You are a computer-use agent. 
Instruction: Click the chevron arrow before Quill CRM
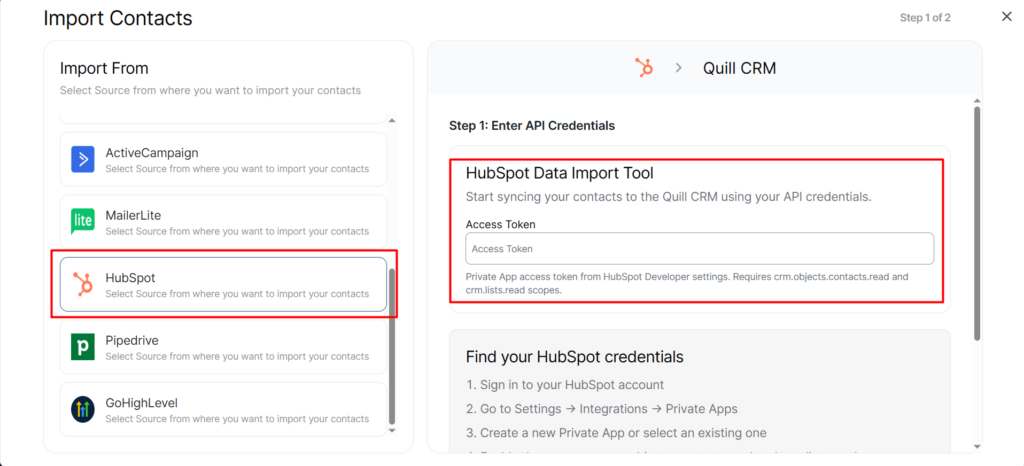point(678,68)
